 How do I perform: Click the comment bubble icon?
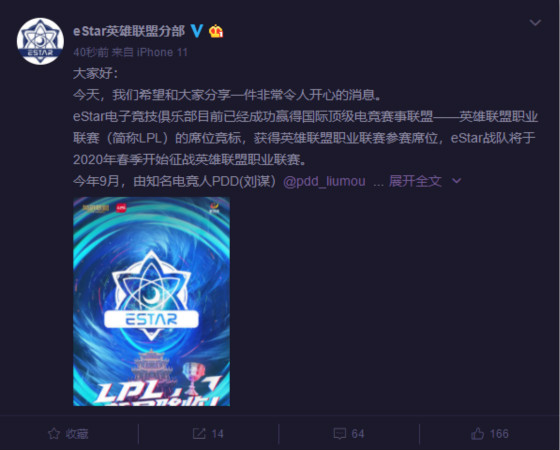tap(339, 434)
